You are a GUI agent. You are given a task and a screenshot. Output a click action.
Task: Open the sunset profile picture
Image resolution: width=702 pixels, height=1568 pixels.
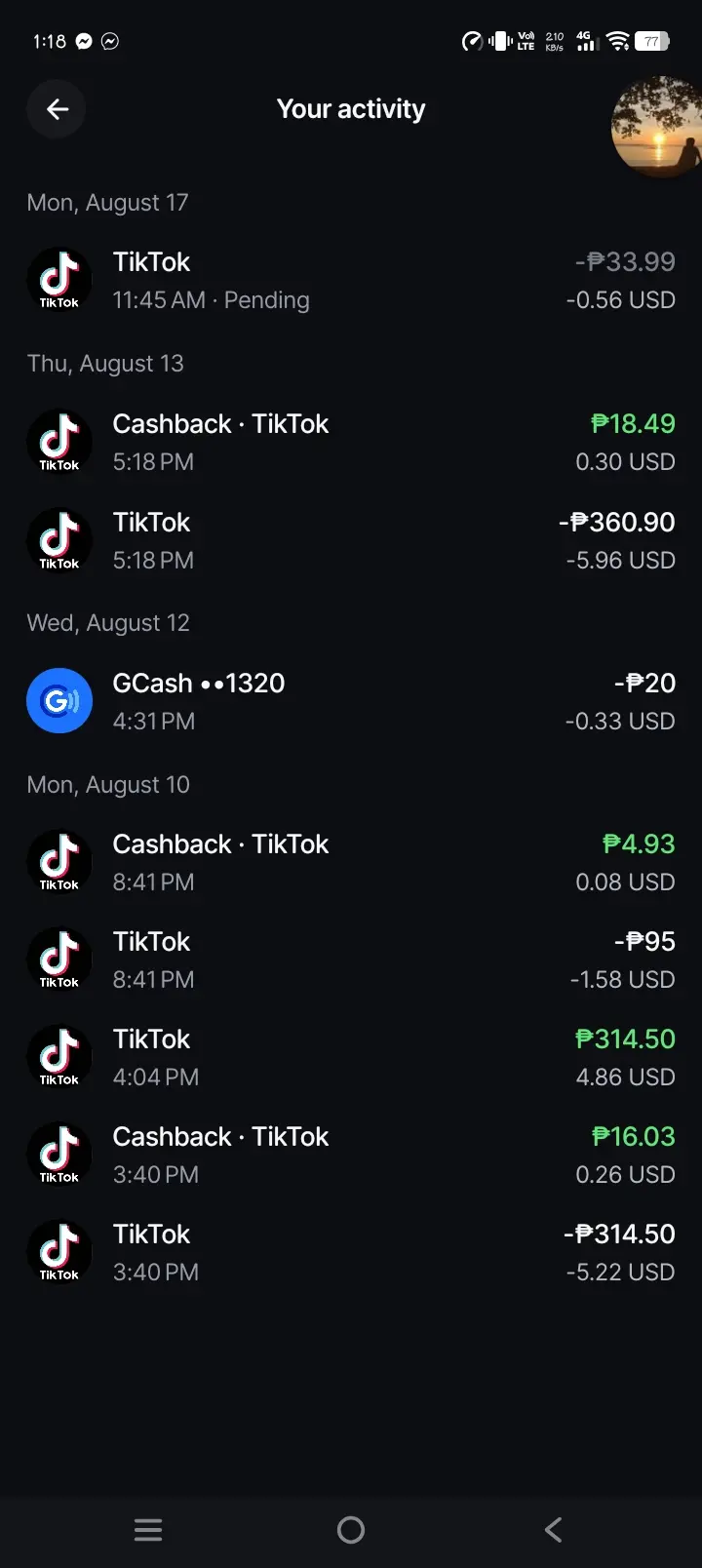point(657,127)
